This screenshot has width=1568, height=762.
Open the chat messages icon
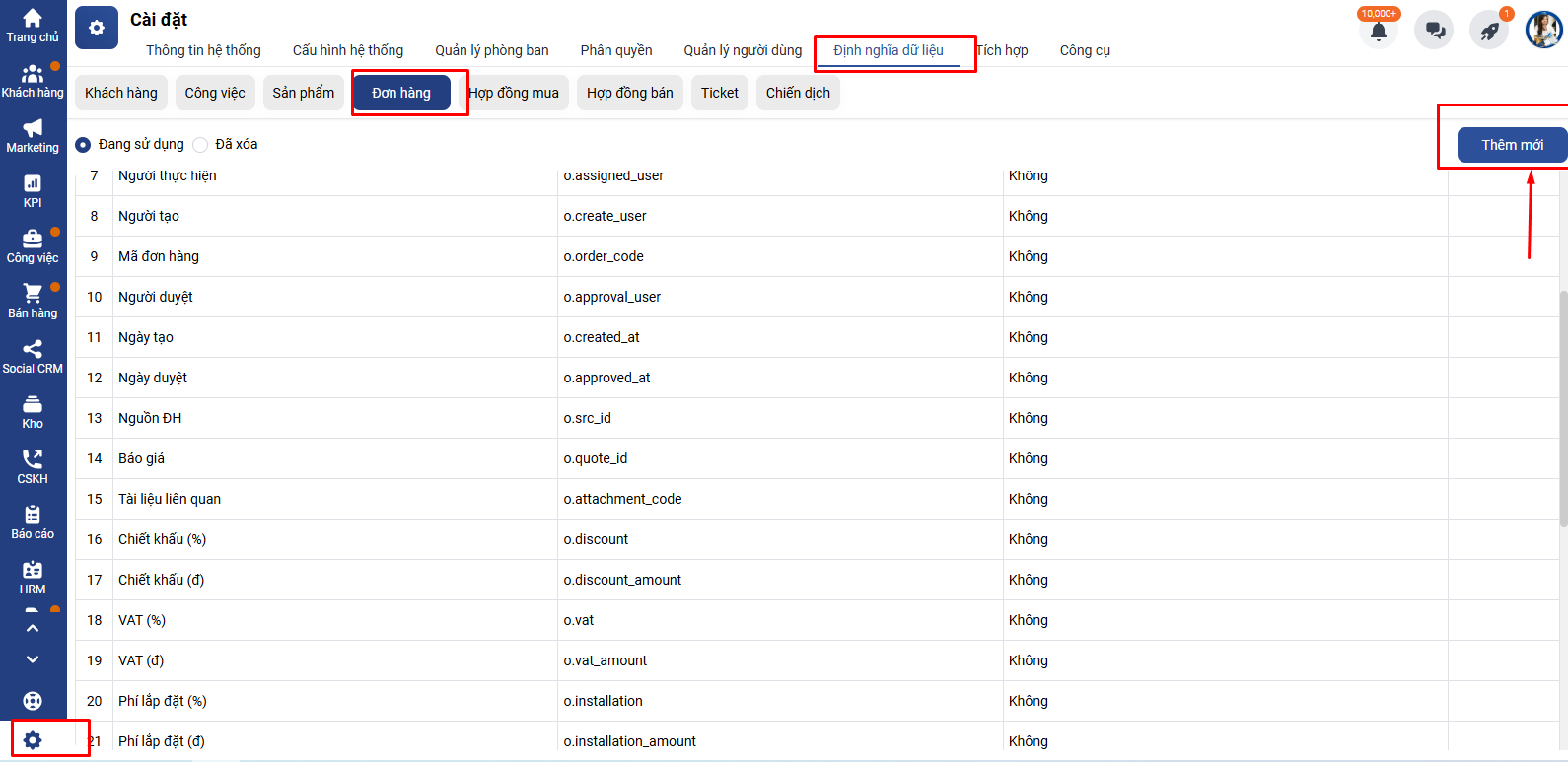[1434, 32]
